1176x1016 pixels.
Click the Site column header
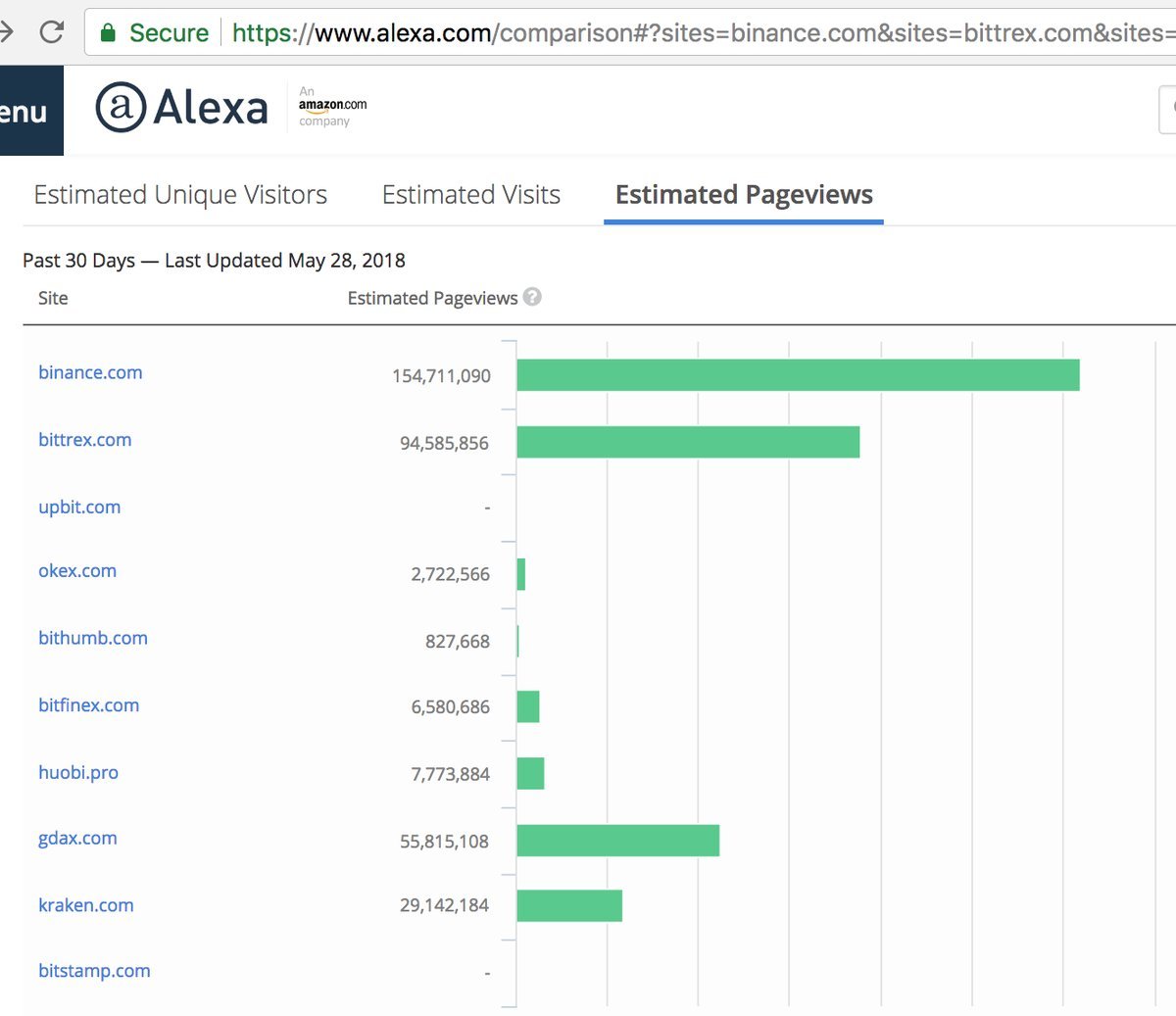(53, 298)
